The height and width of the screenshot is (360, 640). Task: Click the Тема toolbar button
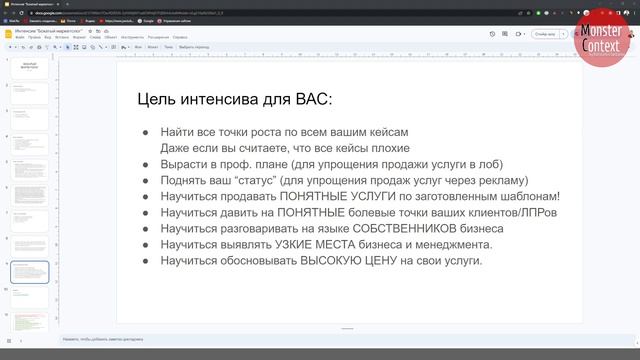point(169,47)
